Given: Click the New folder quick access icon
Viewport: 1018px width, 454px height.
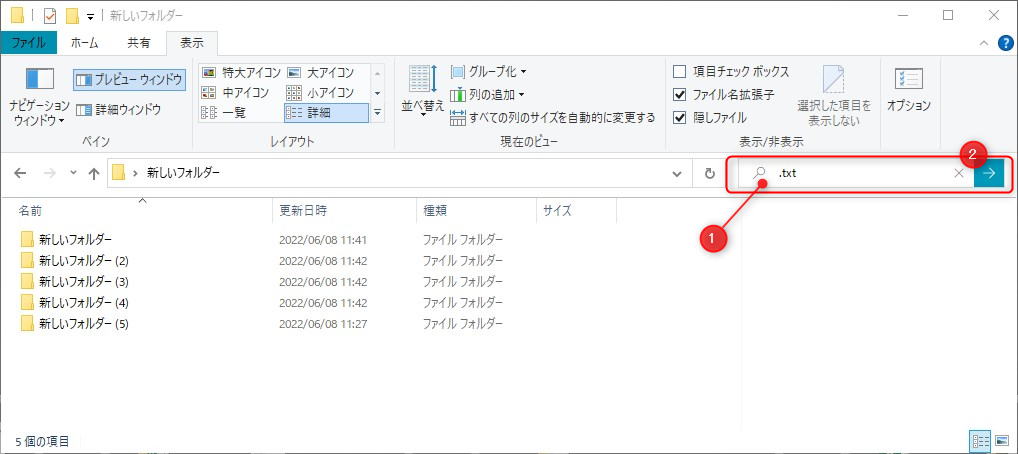Looking at the screenshot, I should pos(73,14).
